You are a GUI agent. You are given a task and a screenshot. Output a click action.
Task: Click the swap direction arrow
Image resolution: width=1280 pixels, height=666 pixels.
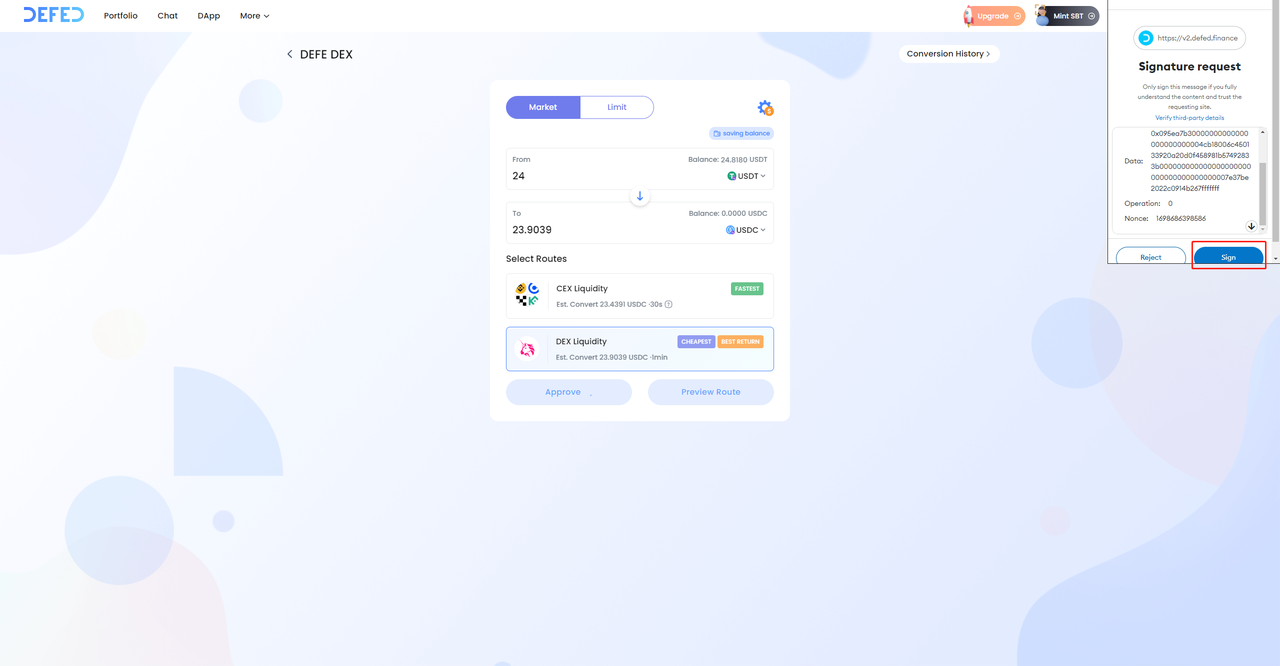tap(640, 196)
